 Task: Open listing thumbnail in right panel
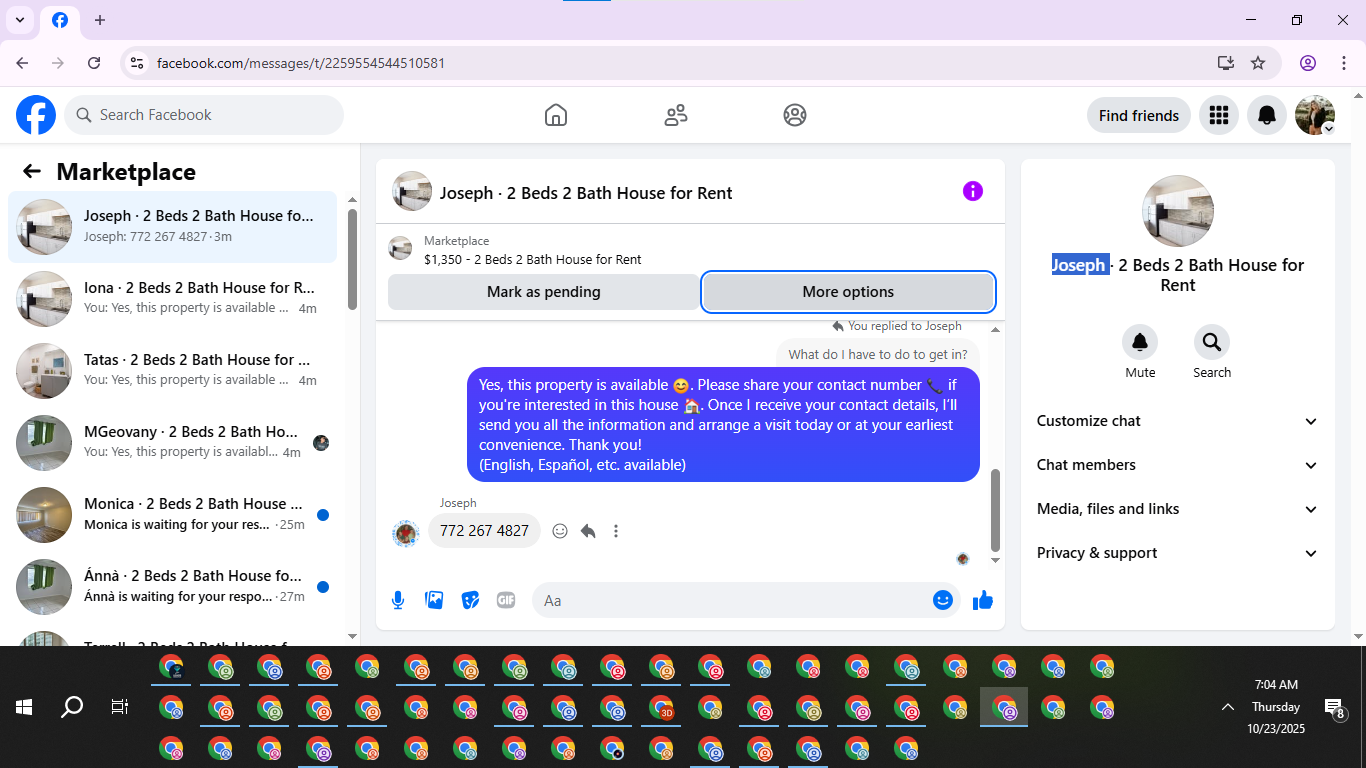(x=1178, y=211)
